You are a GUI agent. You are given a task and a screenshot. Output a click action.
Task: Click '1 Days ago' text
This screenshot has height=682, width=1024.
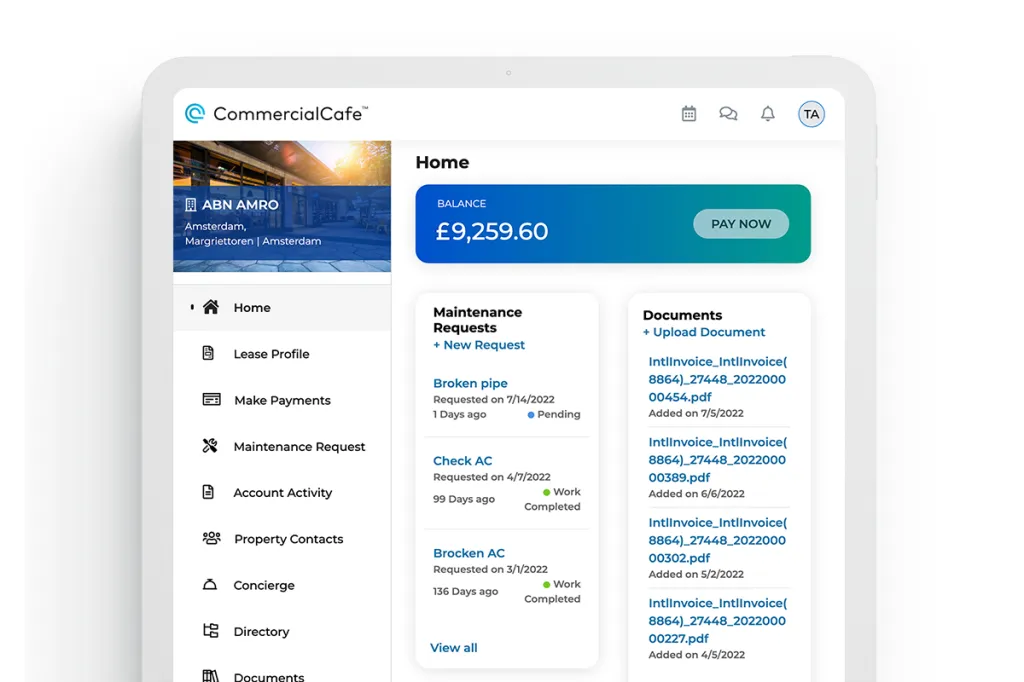459,414
